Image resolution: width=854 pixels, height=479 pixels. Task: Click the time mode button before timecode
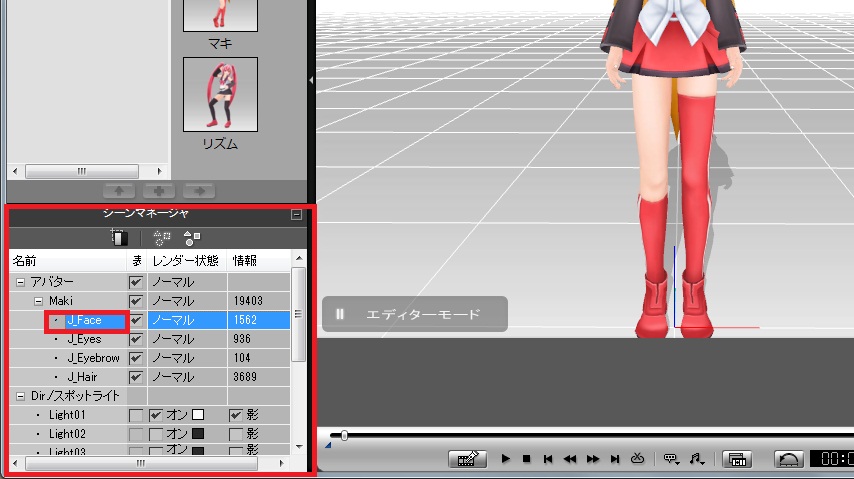(x=789, y=459)
